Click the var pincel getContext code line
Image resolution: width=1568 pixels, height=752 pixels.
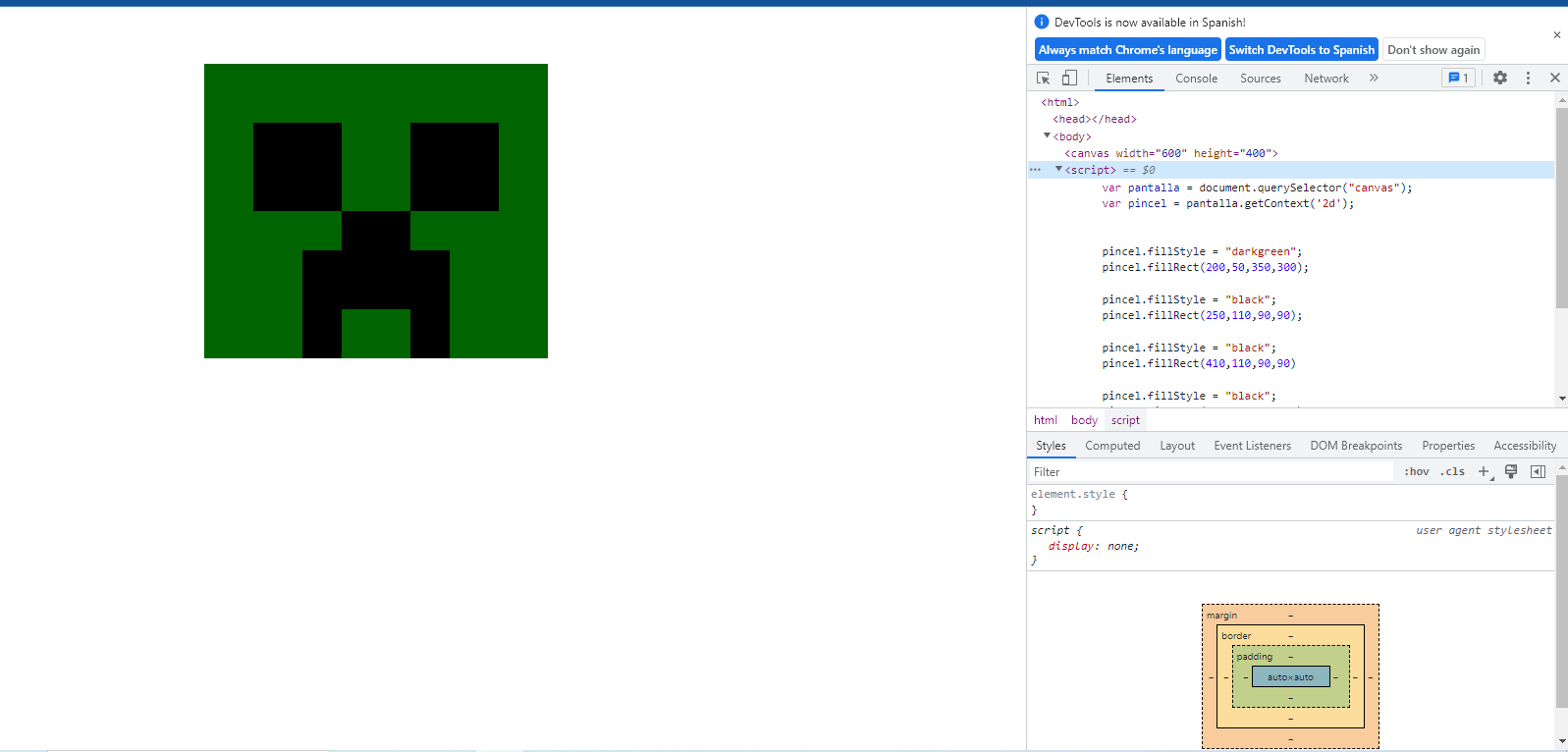1227,203
